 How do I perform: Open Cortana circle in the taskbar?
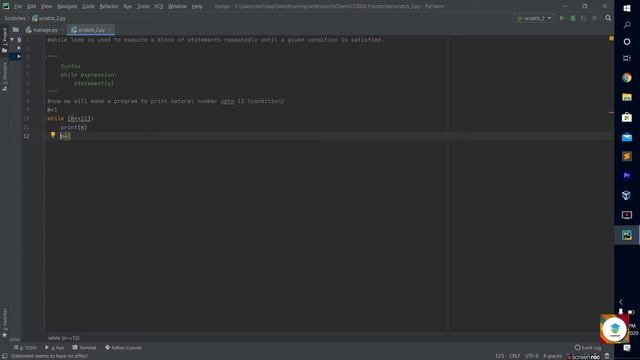coord(627,42)
